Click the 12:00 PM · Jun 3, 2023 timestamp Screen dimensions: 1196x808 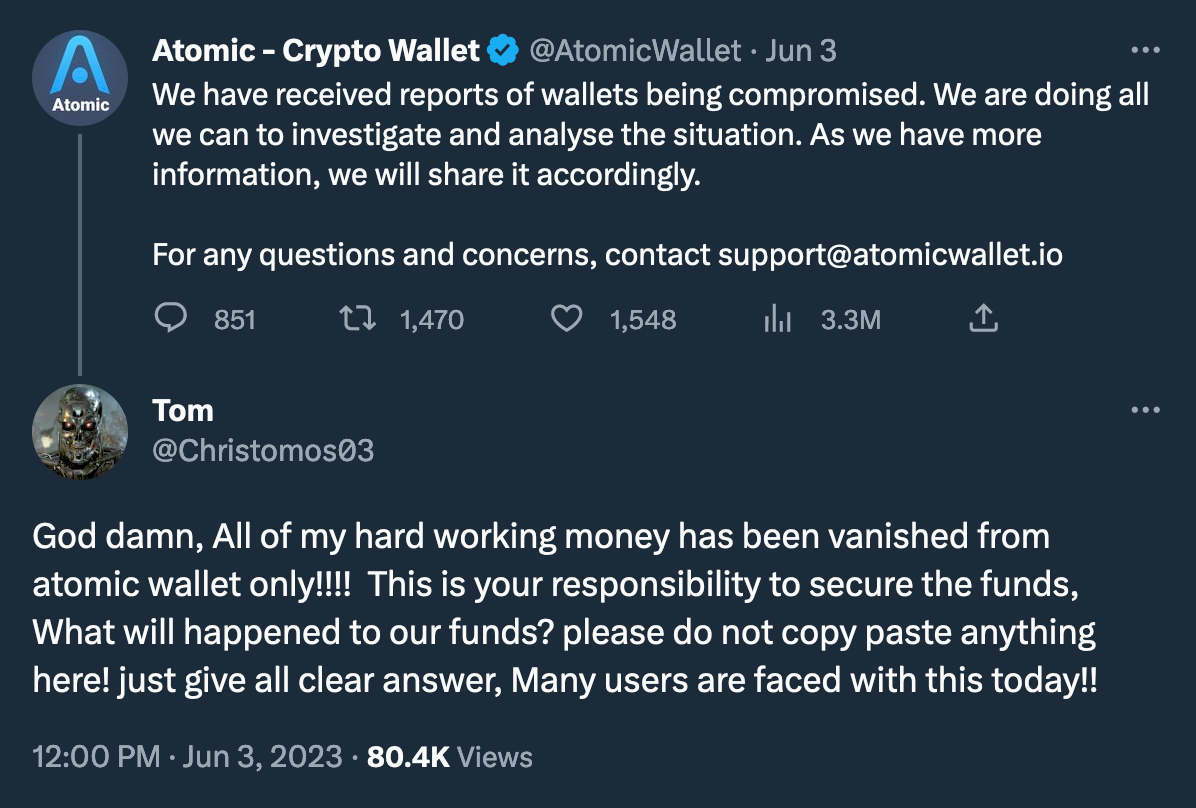click(188, 756)
